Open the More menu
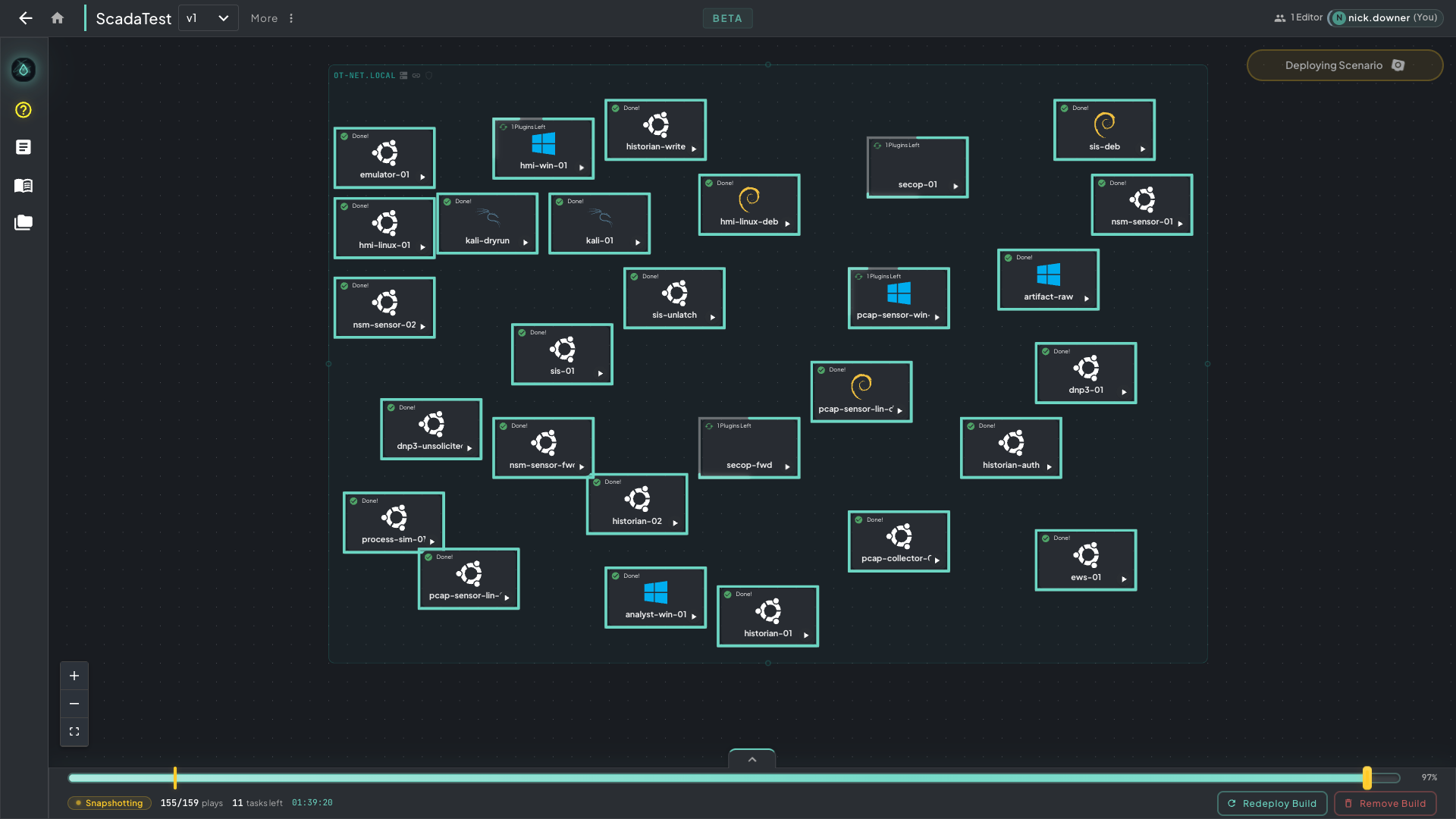Screen dimensions: 1456x819 [x=271, y=18]
